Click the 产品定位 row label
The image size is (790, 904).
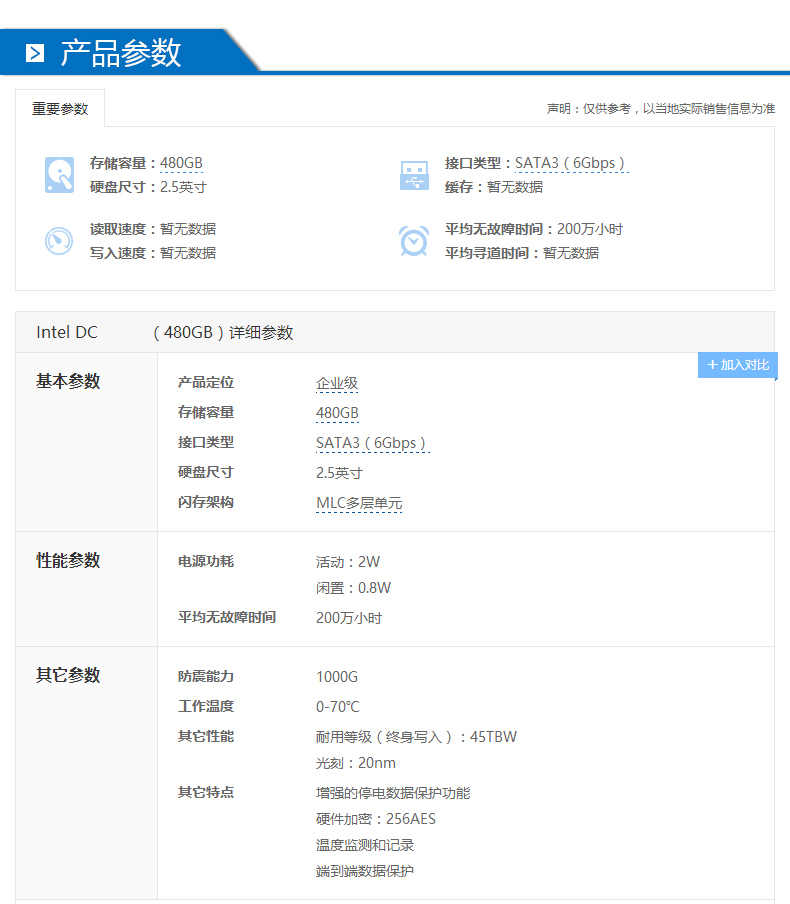pos(206,383)
